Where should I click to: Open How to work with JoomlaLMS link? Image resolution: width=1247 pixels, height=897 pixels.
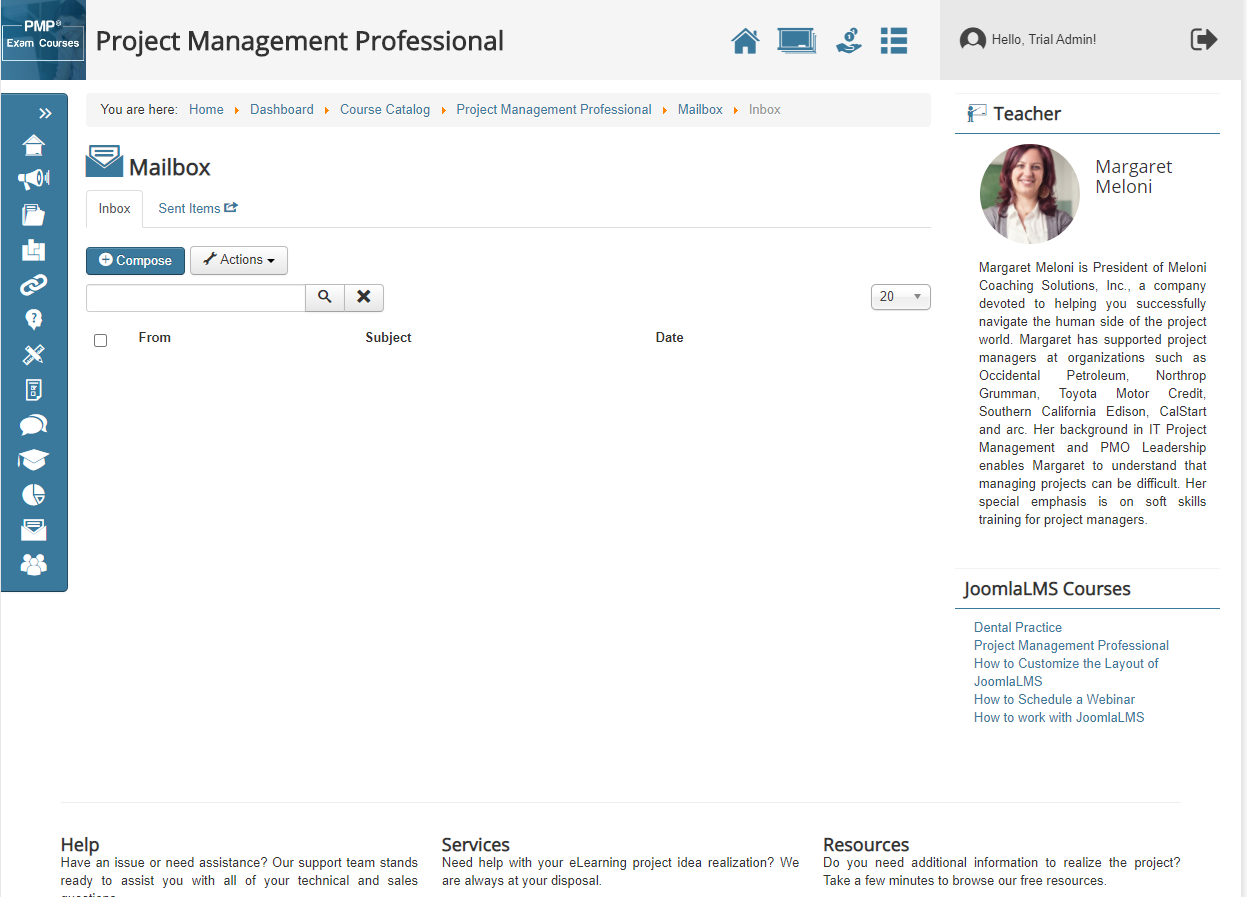(1059, 718)
